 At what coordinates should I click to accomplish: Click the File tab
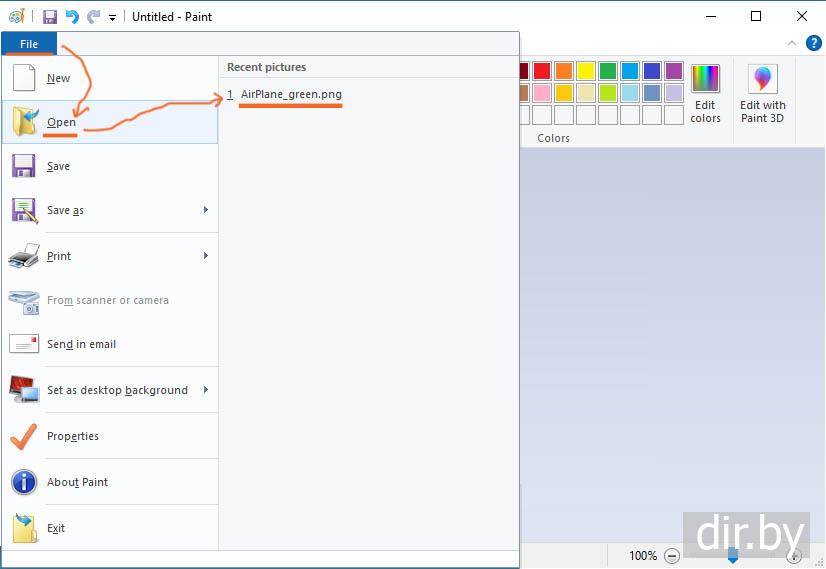click(29, 44)
